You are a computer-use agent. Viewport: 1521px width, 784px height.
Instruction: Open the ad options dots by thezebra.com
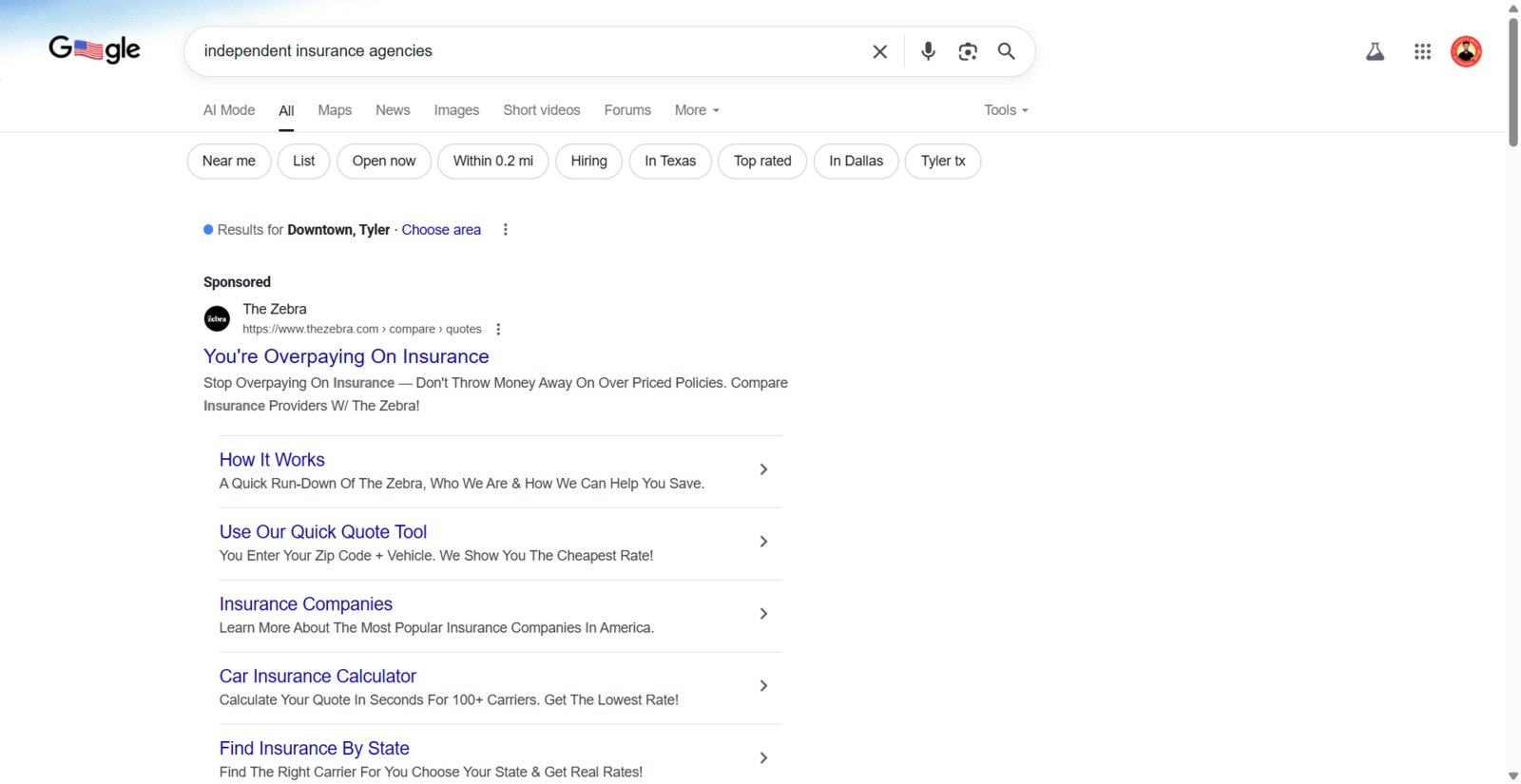tap(498, 329)
